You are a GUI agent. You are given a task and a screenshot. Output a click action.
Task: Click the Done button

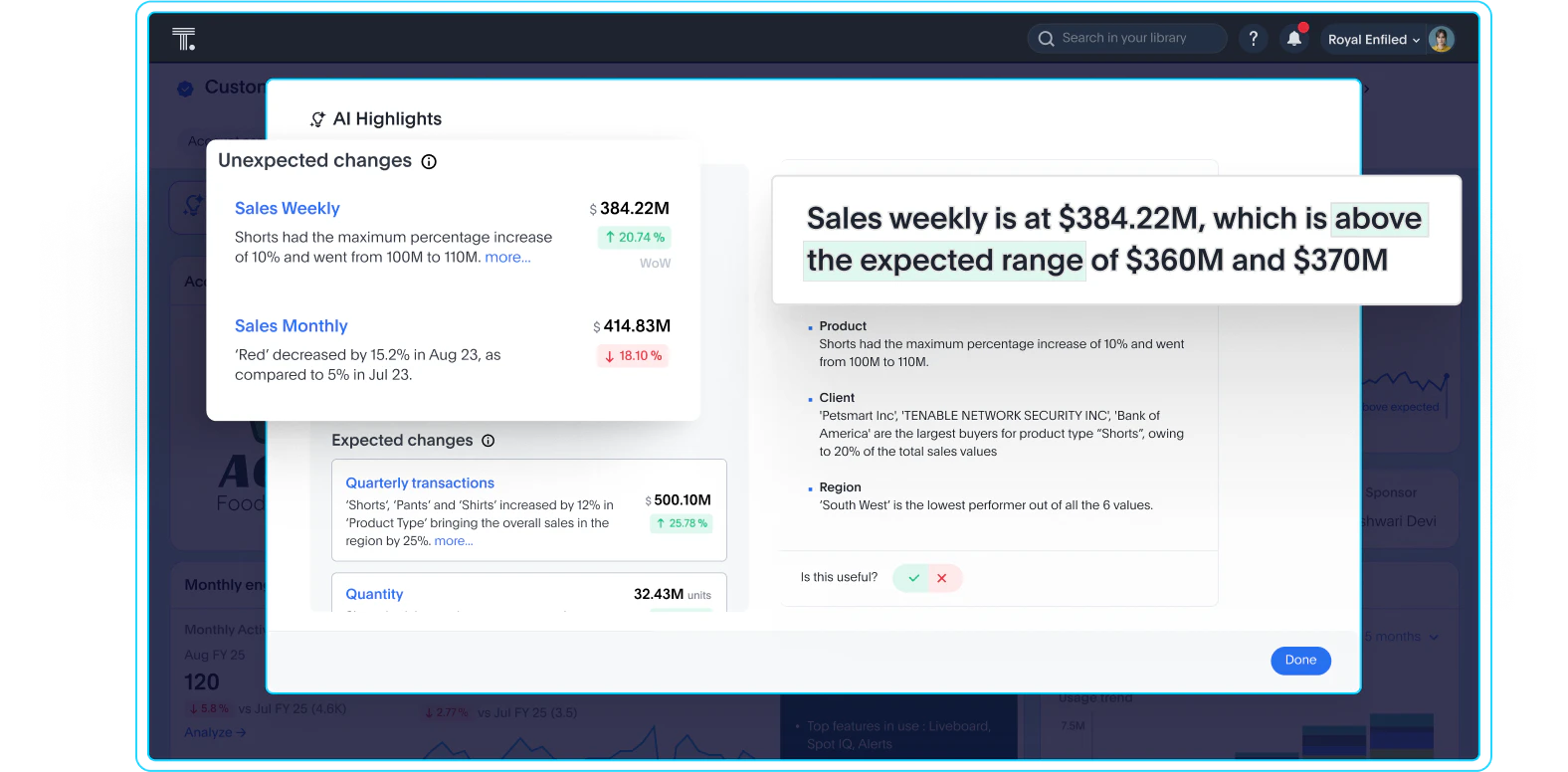(x=1300, y=661)
